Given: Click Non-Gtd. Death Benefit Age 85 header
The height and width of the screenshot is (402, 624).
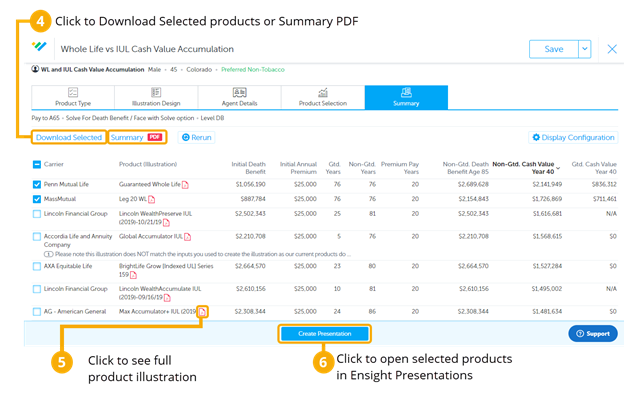Looking at the screenshot, I should pyautogui.click(x=466, y=168).
